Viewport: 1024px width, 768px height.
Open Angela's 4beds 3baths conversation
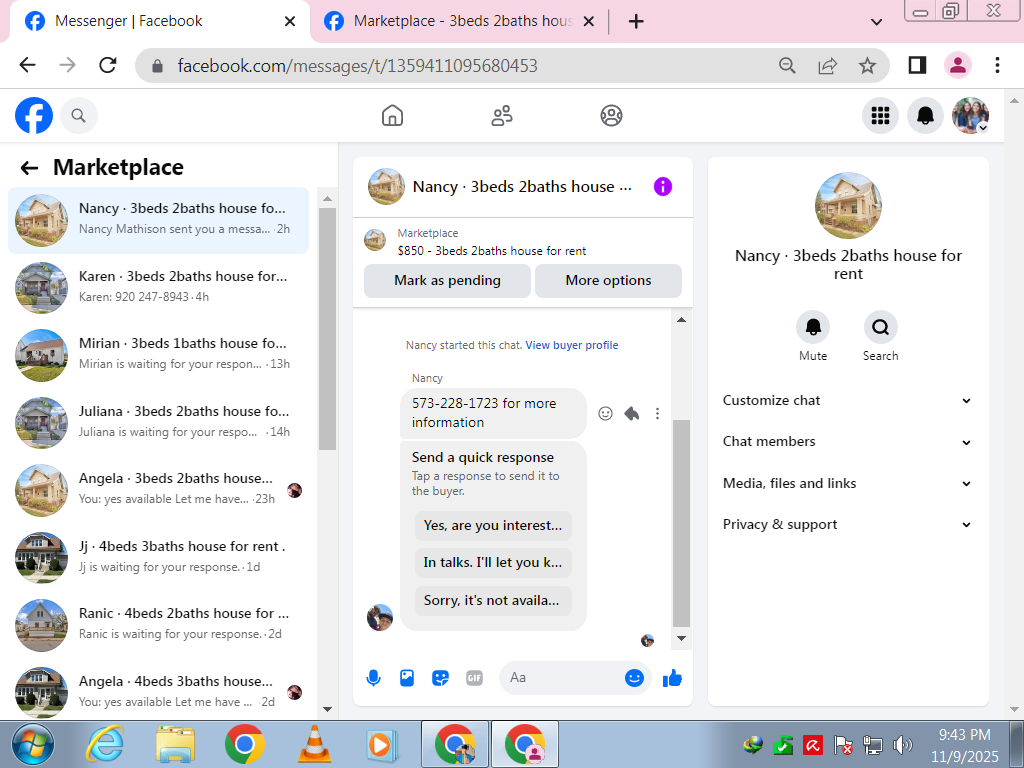[x=159, y=692]
